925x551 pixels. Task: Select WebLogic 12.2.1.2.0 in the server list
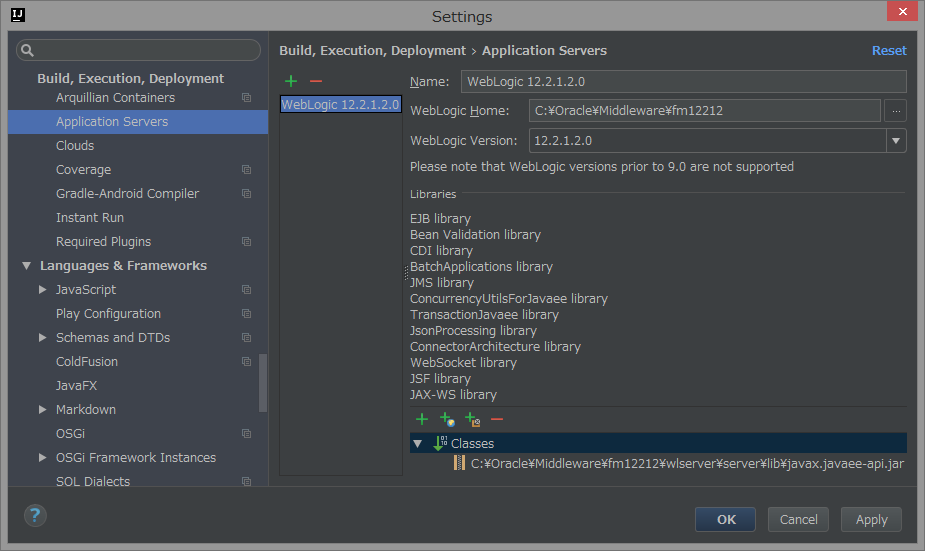340,104
